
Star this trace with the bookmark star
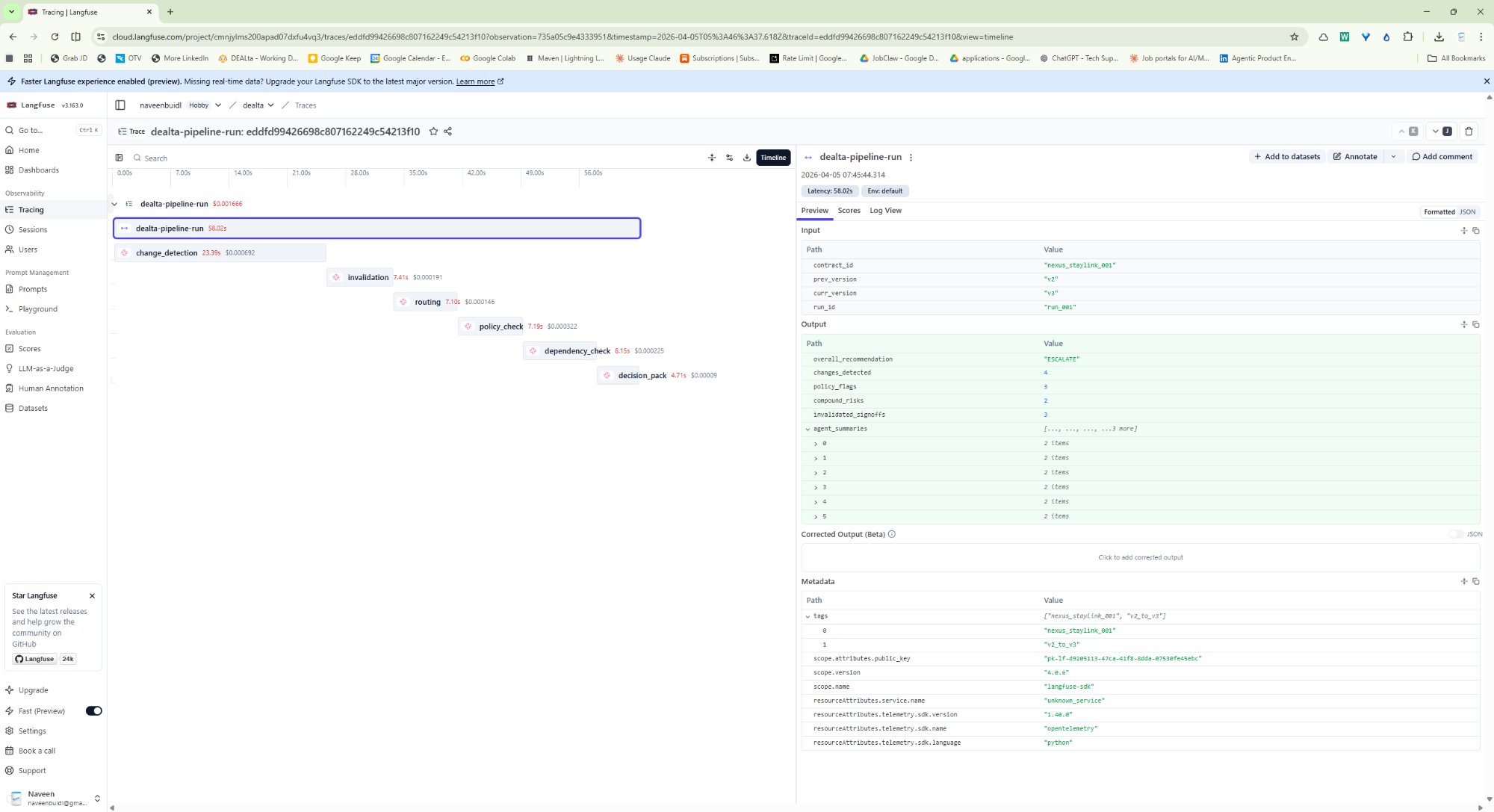coord(433,131)
